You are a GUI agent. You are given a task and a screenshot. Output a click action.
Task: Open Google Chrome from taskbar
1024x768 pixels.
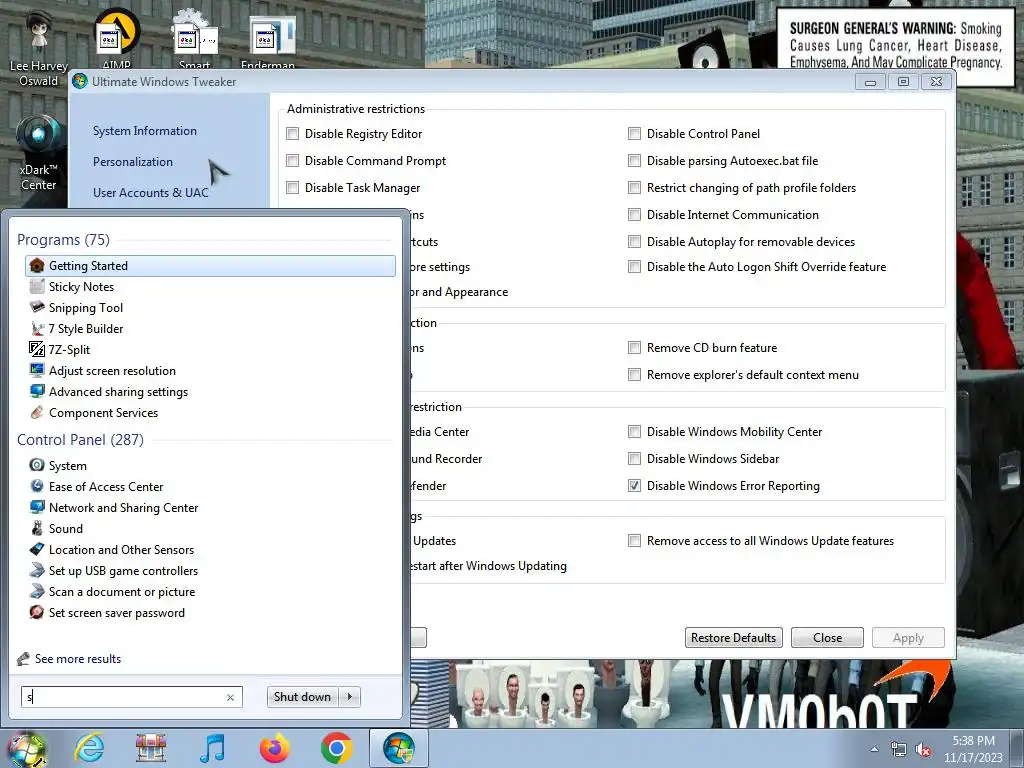tap(336, 748)
